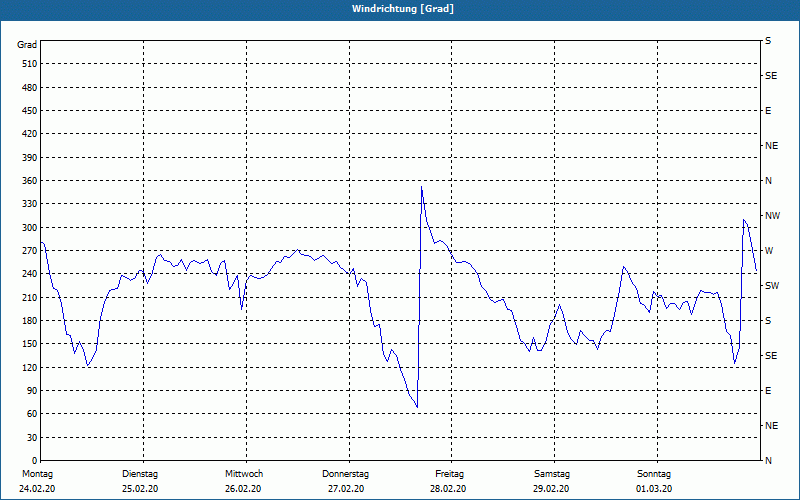Image resolution: width=800 pixels, height=500 pixels.
Task: Select the date 27.02.20
Action: pyautogui.click(x=346, y=489)
